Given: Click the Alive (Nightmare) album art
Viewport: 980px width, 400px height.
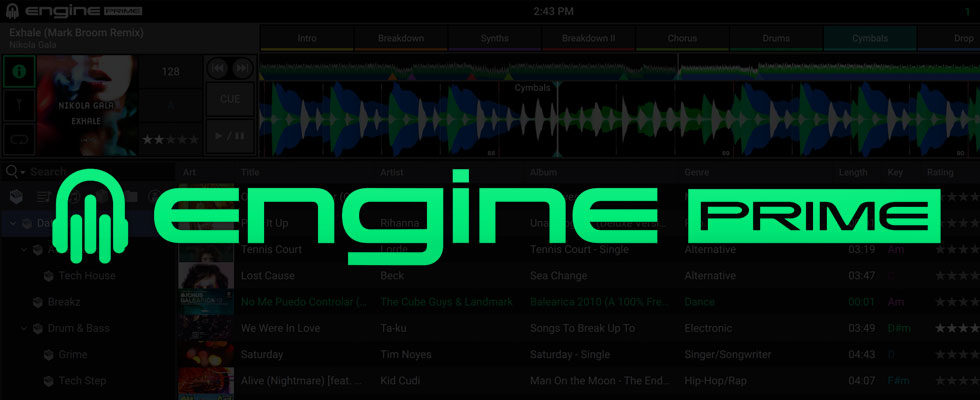Looking at the screenshot, I should 206,381.
